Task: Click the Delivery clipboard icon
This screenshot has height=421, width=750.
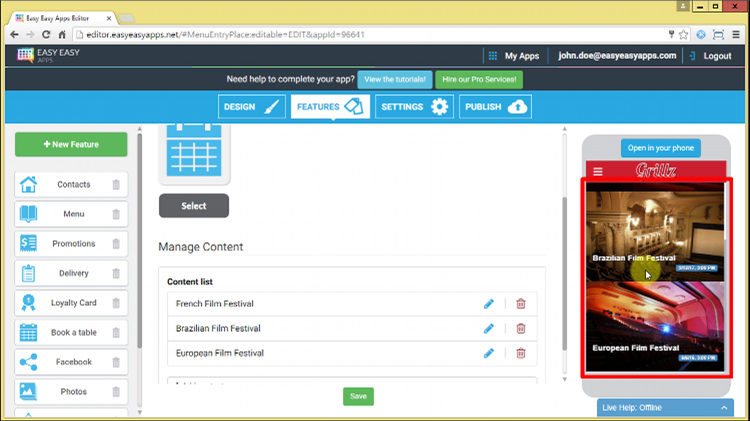Action: coord(28,273)
